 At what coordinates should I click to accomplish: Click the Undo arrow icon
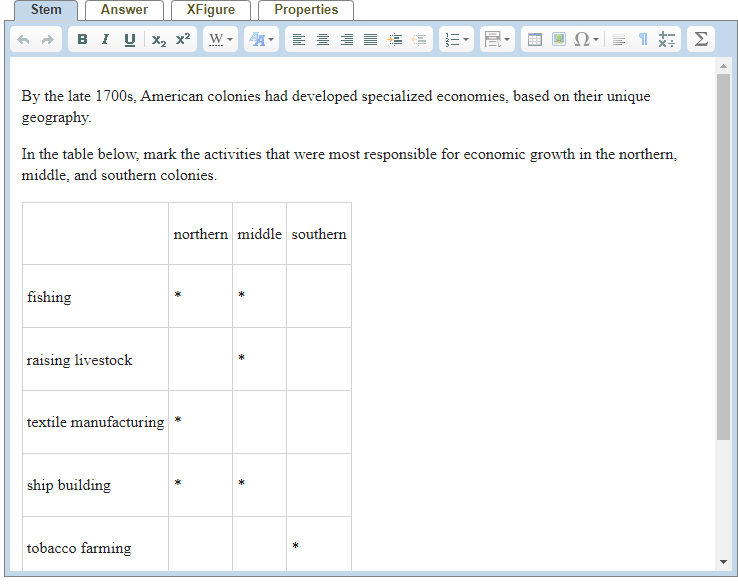point(23,40)
